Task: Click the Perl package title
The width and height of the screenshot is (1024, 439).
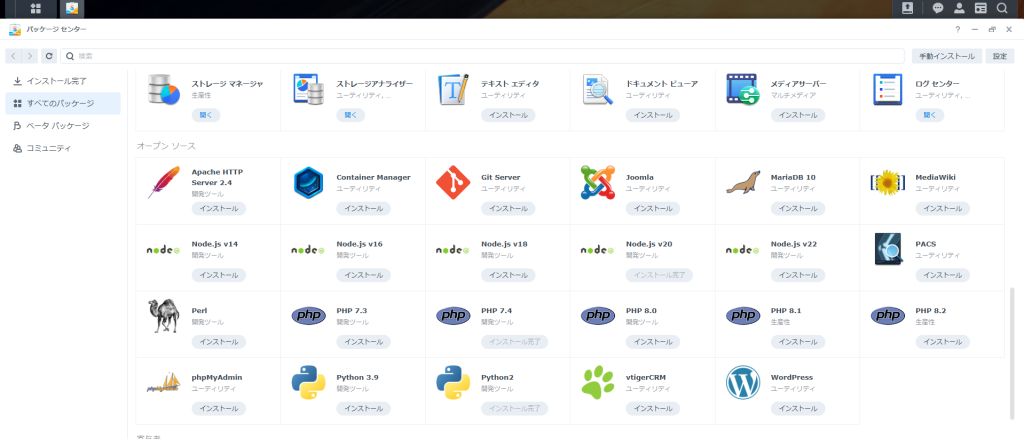Action: coord(199,310)
